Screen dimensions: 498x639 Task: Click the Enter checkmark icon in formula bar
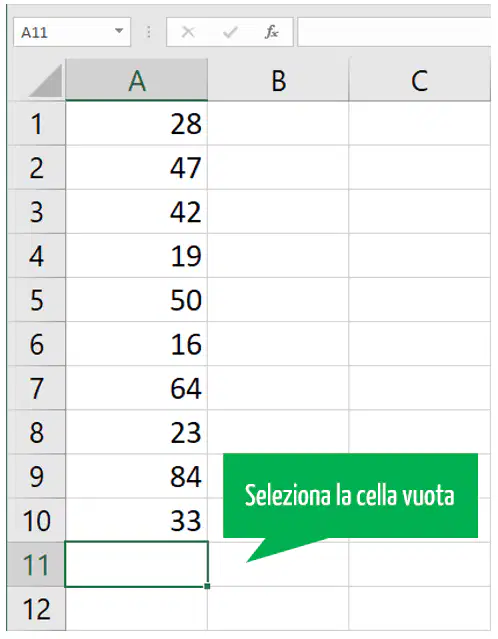click(230, 32)
